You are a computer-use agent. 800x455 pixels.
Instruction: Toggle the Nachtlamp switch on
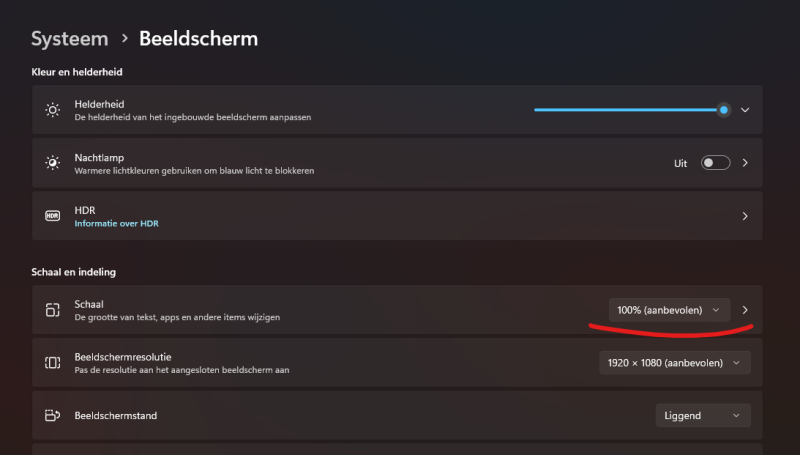point(715,163)
